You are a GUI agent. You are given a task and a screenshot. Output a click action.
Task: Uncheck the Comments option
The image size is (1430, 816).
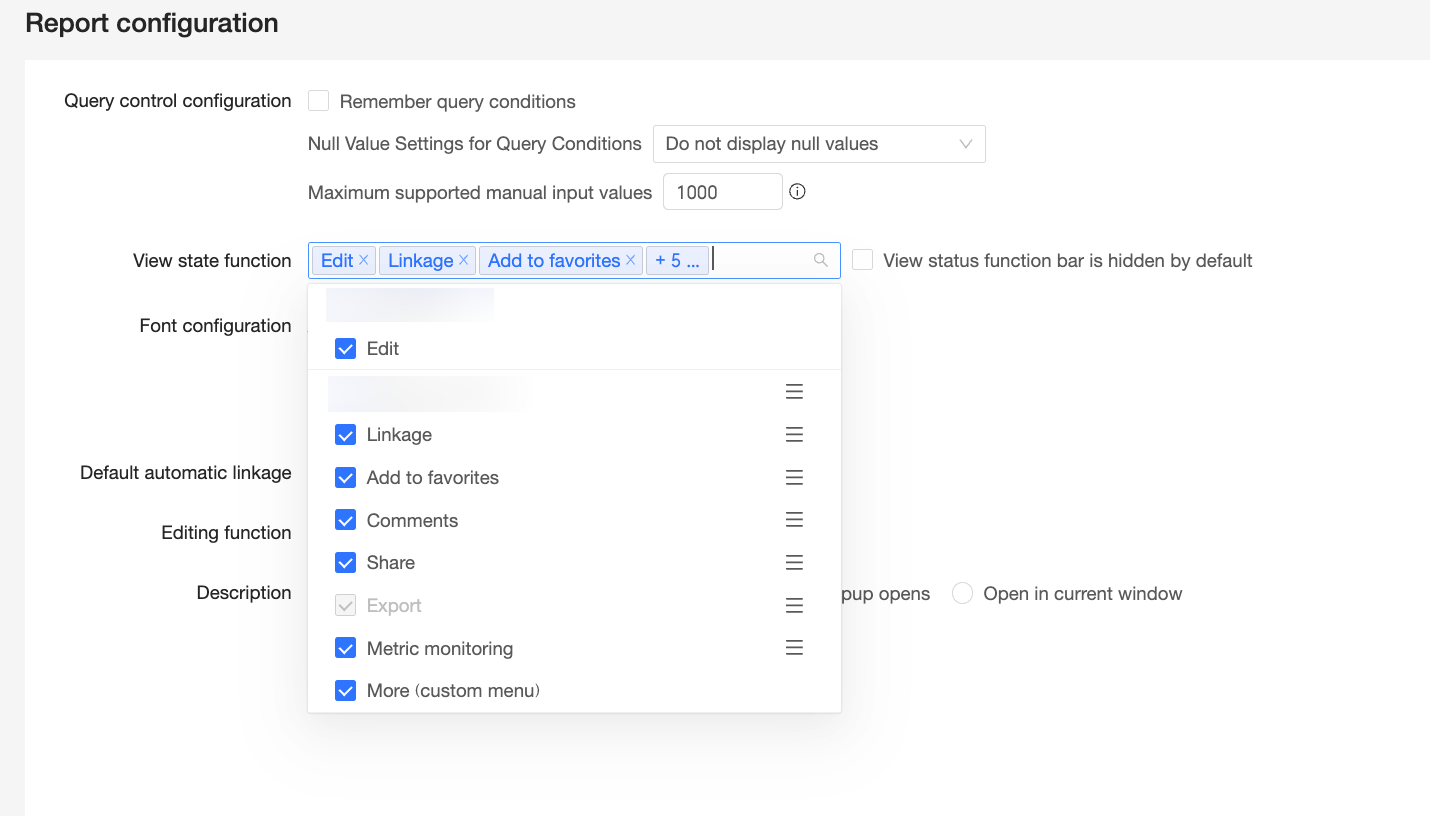(345, 520)
